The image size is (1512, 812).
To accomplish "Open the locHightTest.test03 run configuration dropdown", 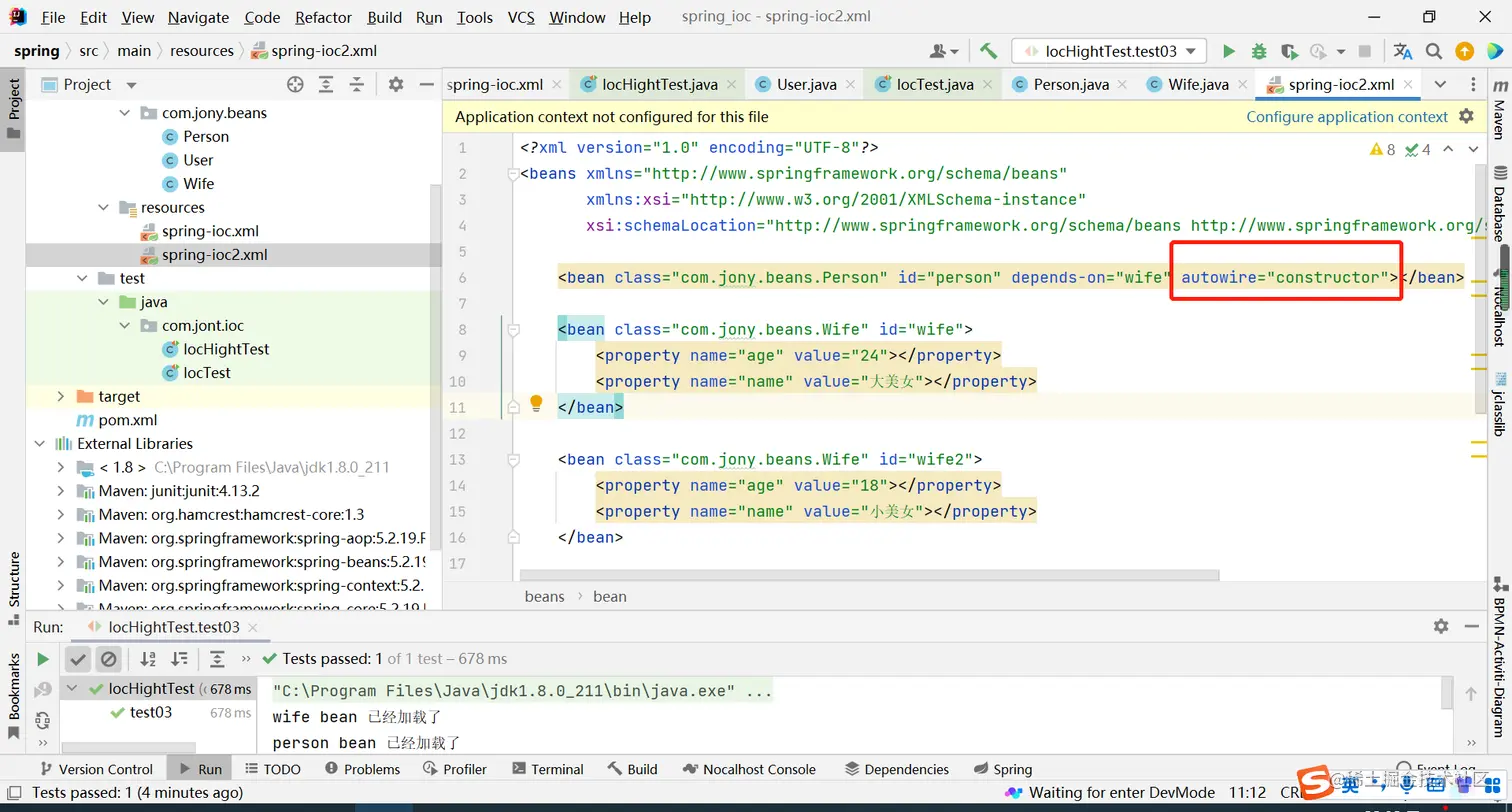I will point(1108,51).
